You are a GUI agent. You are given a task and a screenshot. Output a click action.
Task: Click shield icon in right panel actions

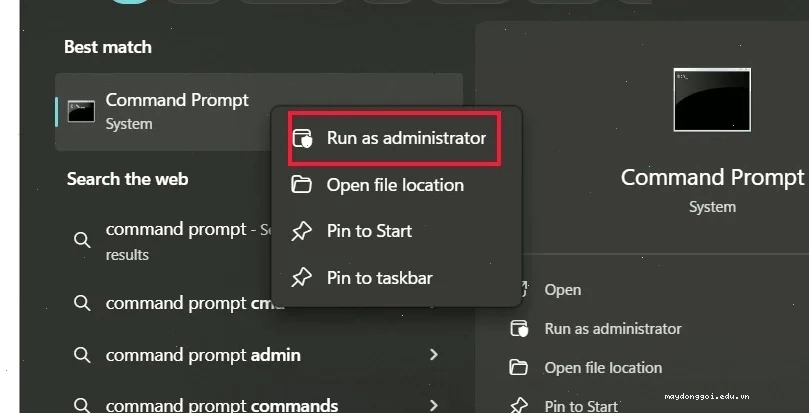pos(519,329)
